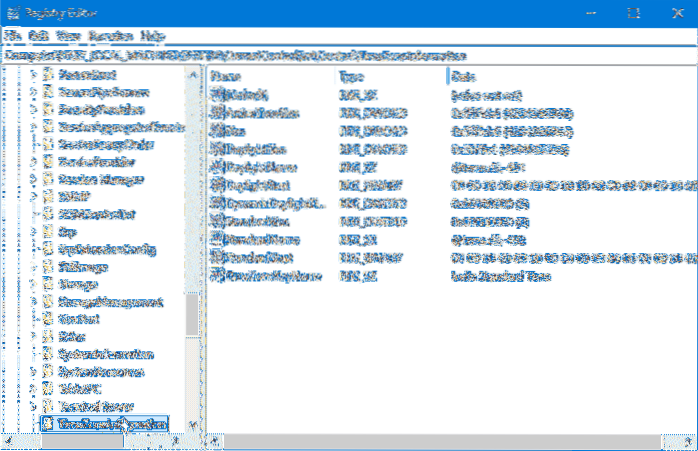Click the registry path address bar

tap(349, 53)
